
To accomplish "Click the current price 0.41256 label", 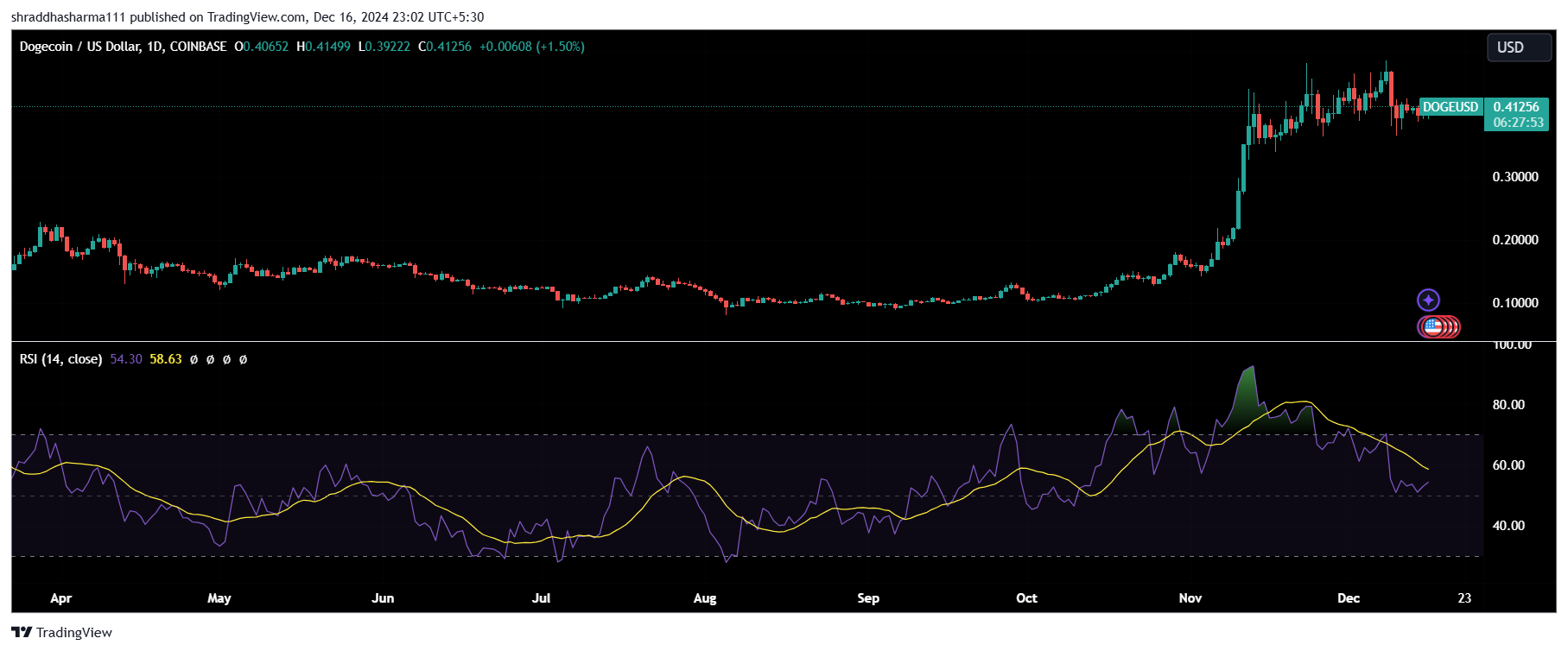I will (x=1516, y=107).
